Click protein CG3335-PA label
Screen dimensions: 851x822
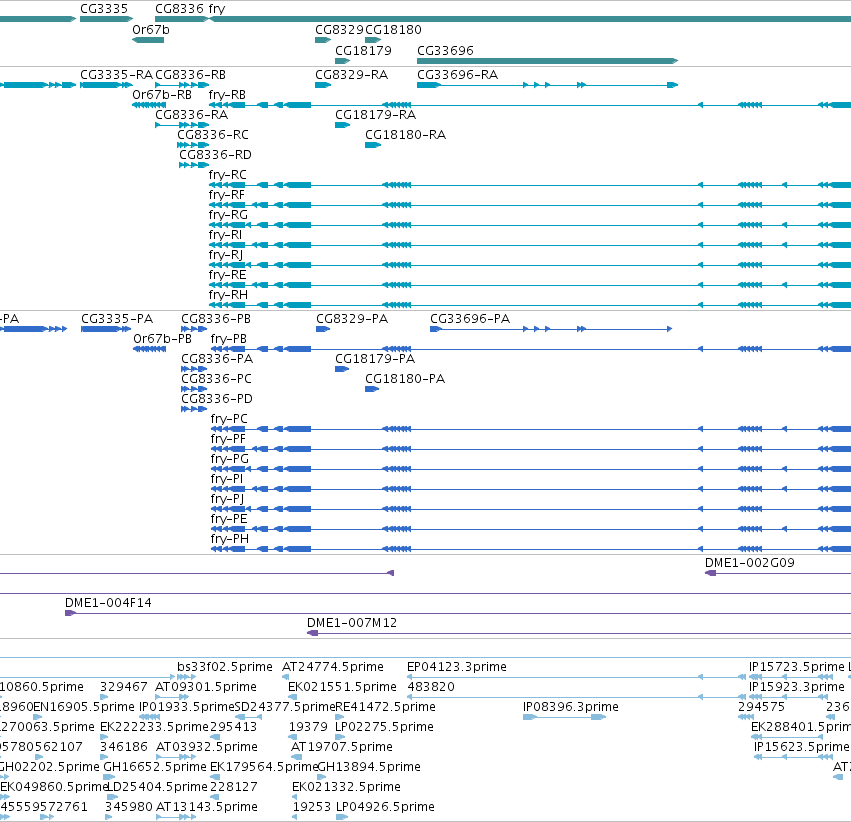(x=117, y=318)
